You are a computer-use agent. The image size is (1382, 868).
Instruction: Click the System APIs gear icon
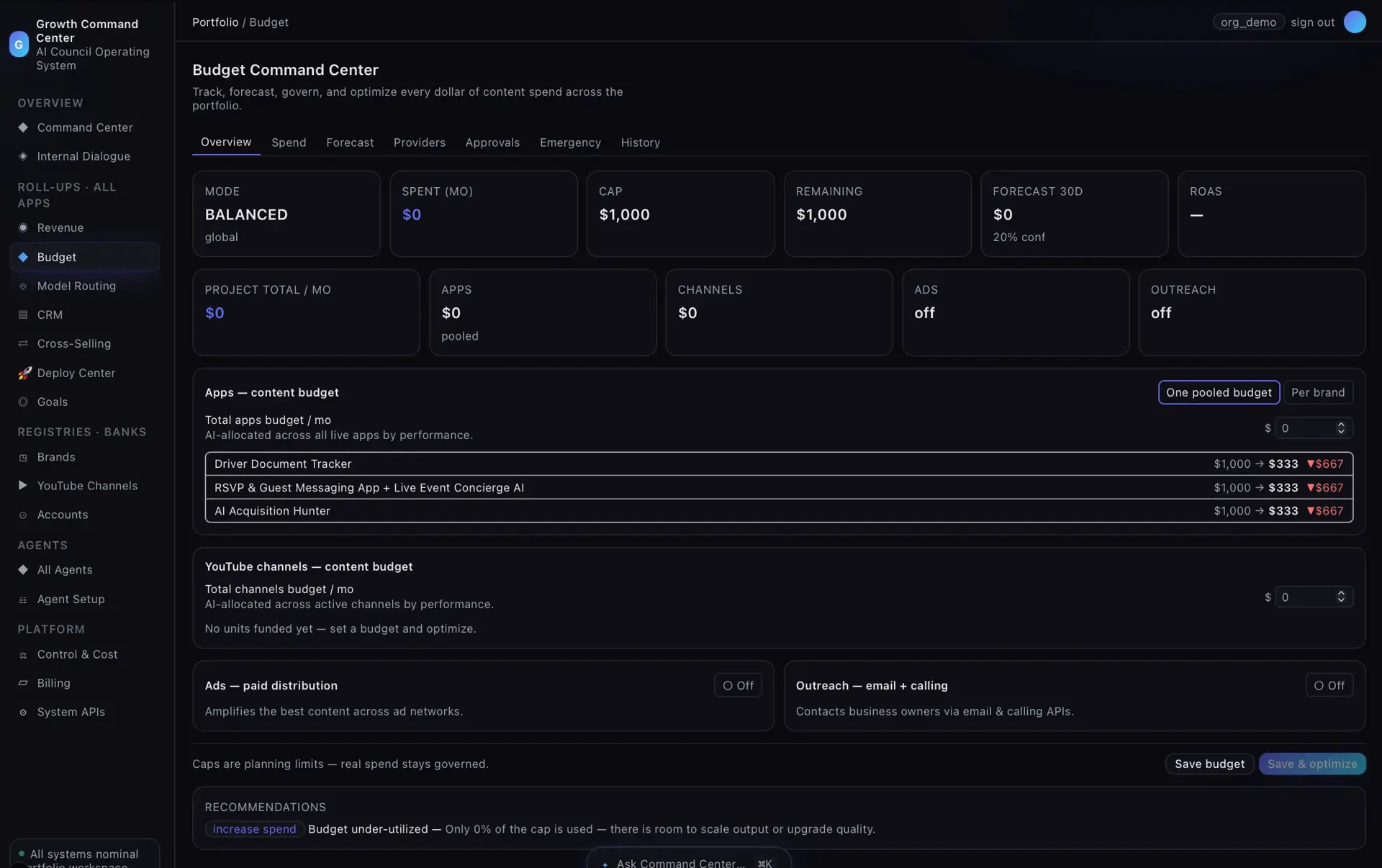tap(23, 712)
